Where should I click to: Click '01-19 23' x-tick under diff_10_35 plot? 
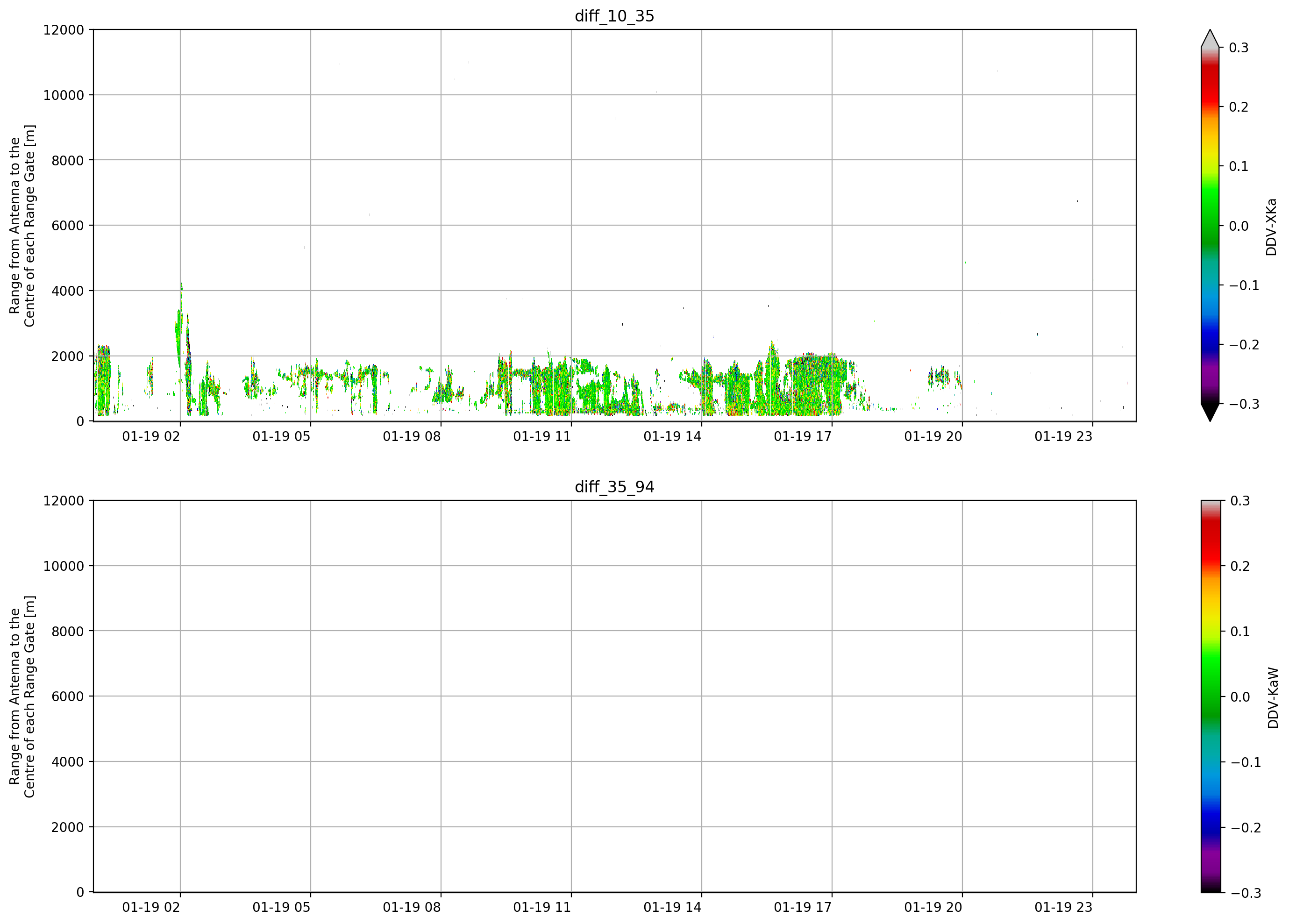click(x=1063, y=436)
